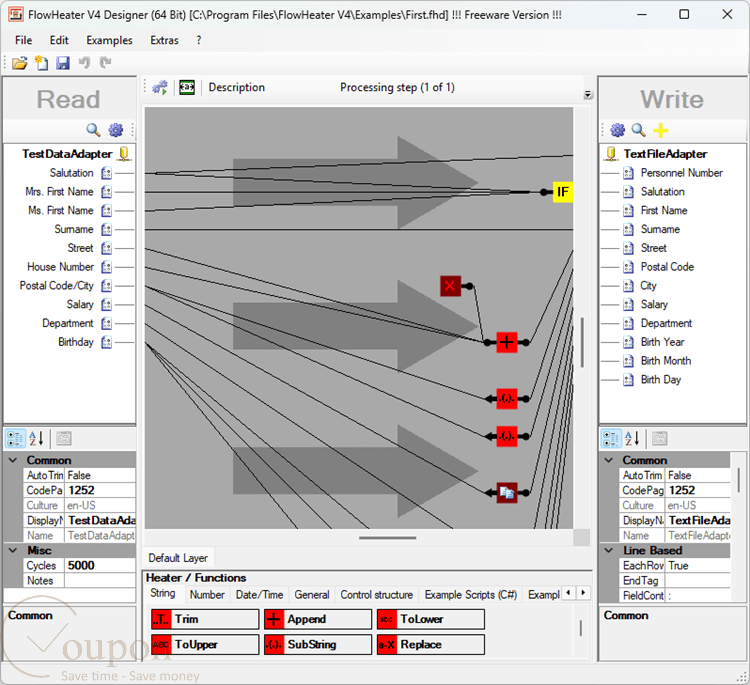Open file using the folder toolbar icon
Image resolution: width=750 pixels, height=685 pixels.
click(20, 63)
